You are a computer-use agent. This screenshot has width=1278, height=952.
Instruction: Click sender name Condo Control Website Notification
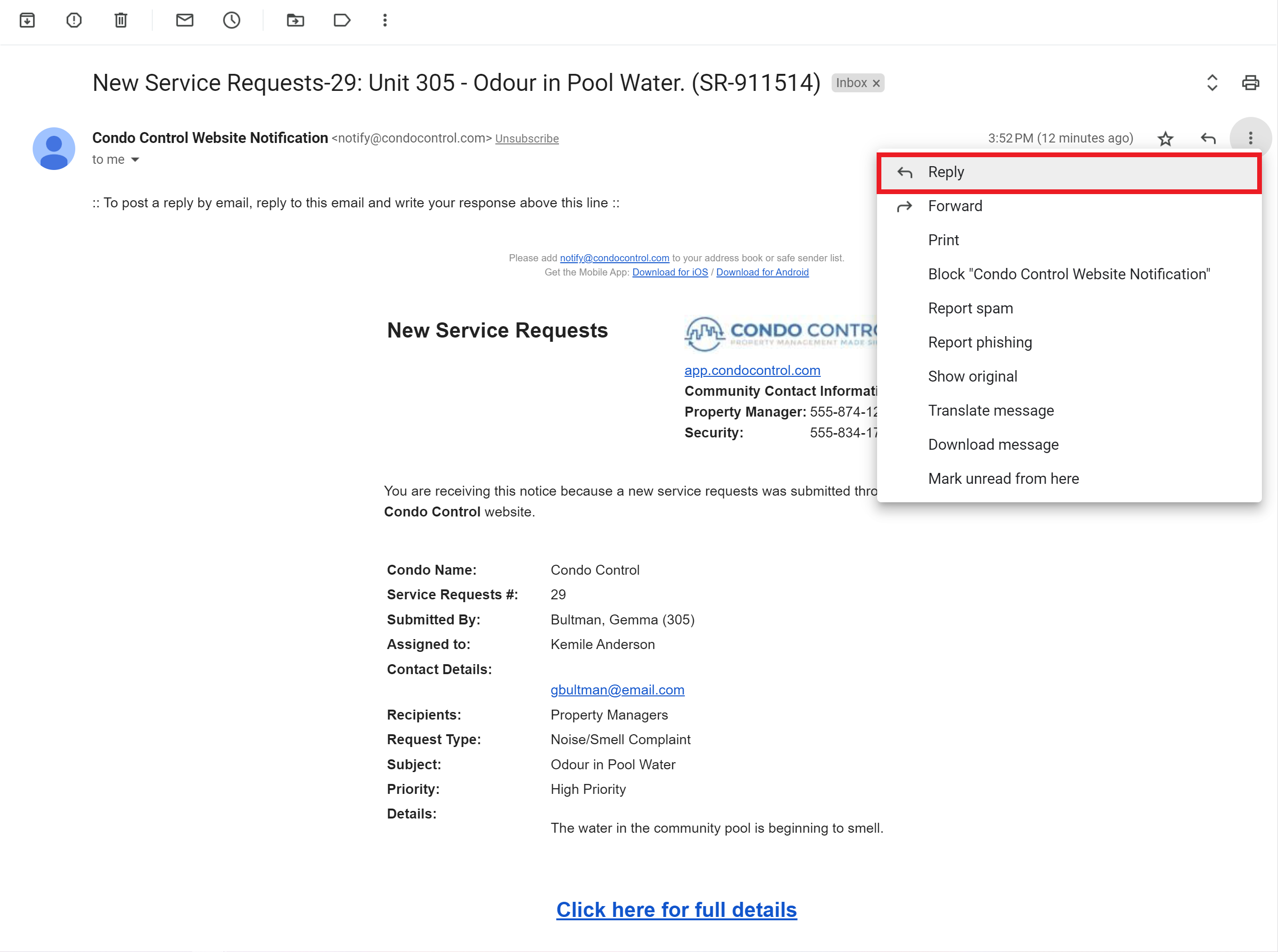pyautogui.click(x=210, y=138)
